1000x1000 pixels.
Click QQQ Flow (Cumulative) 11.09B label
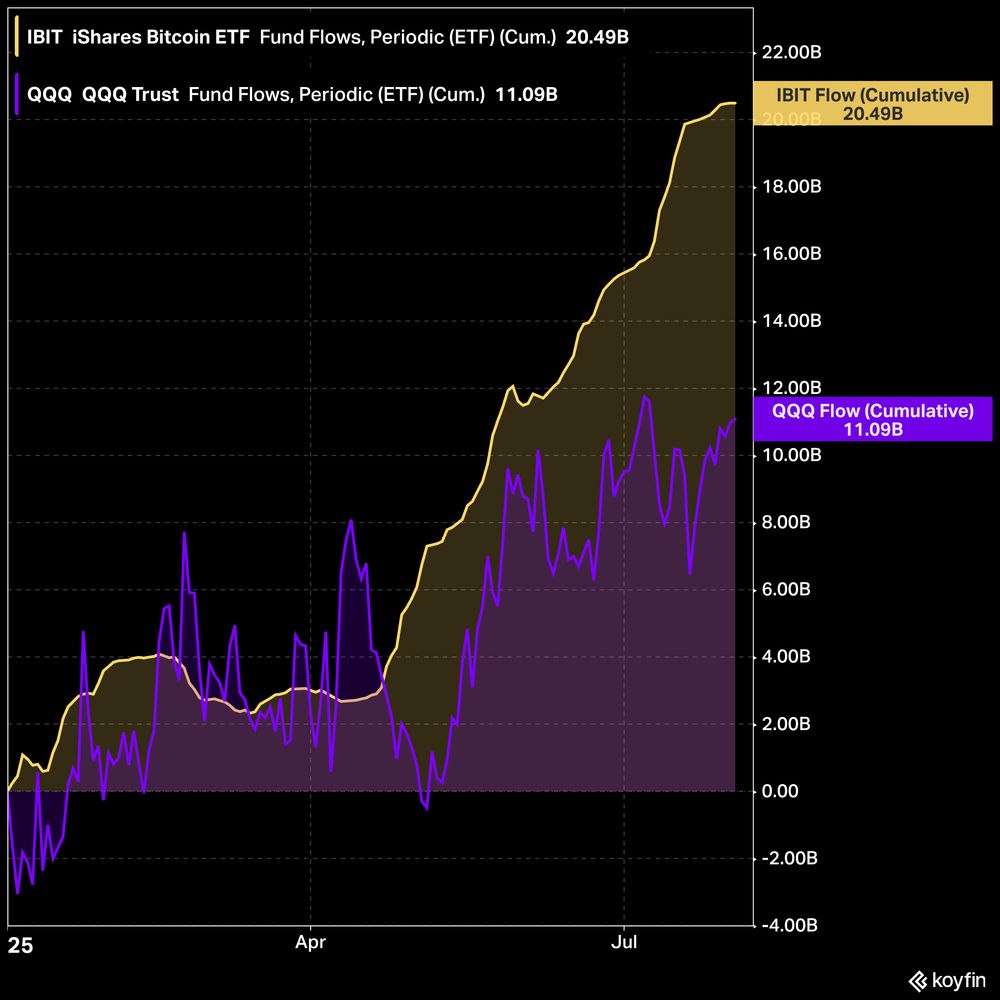(x=872, y=419)
